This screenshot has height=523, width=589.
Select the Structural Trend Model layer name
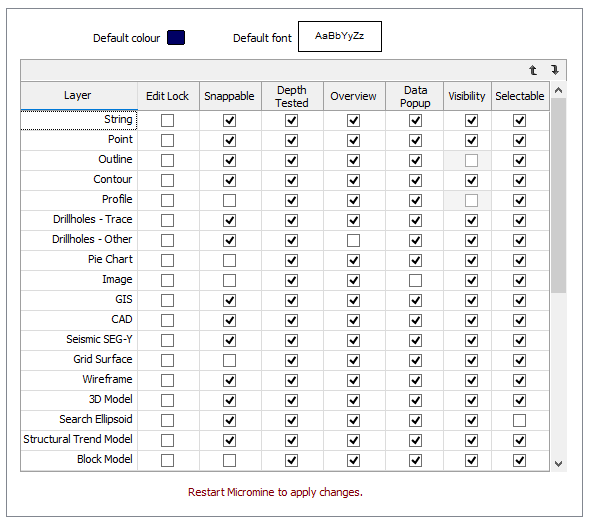point(78,439)
